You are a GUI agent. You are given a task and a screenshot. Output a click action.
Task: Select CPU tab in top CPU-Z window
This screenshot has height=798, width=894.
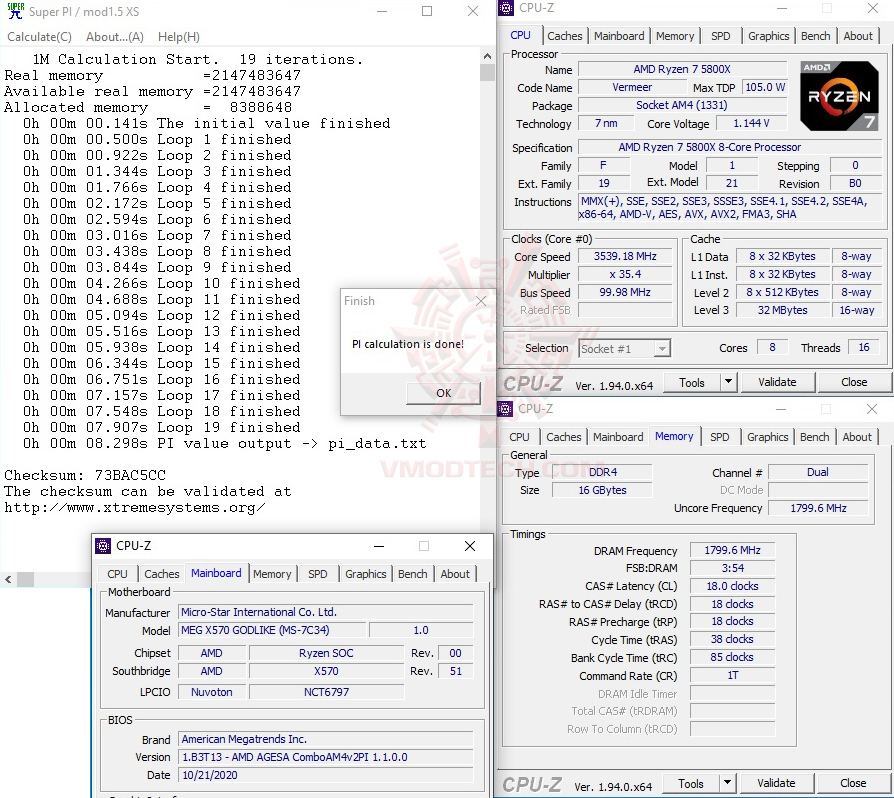click(520, 35)
